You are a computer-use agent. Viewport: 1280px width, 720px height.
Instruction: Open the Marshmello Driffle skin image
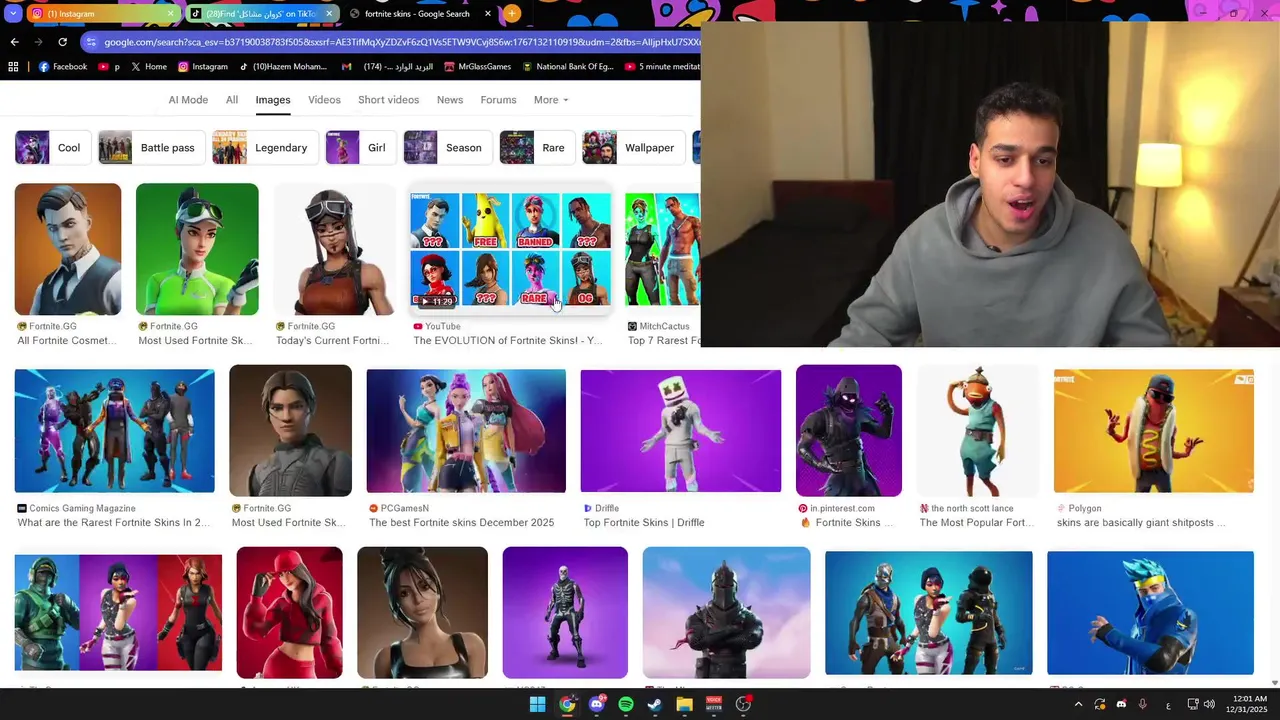coord(681,431)
